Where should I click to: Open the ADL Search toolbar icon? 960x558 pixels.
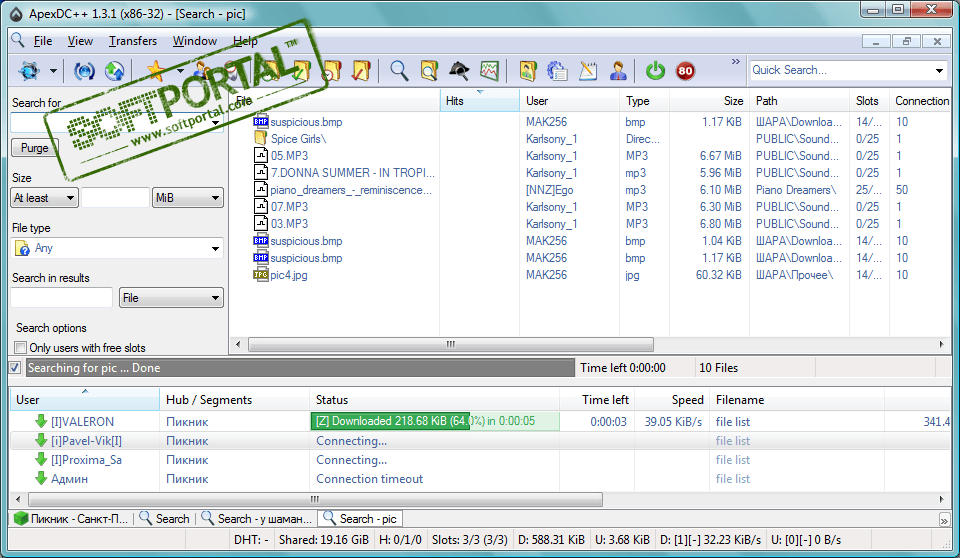(429, 71)
